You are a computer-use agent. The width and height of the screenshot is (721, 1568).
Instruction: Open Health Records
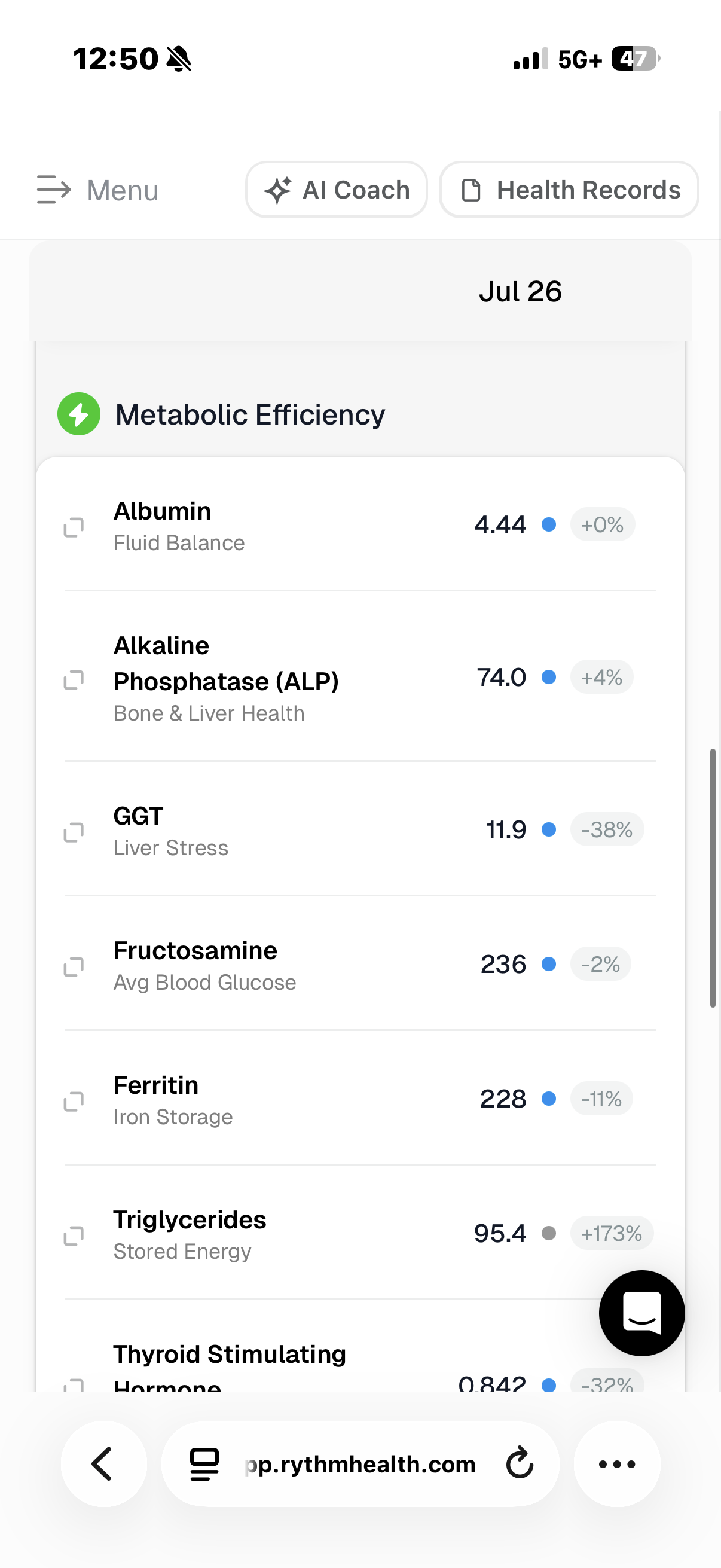[x=569, y=190]
